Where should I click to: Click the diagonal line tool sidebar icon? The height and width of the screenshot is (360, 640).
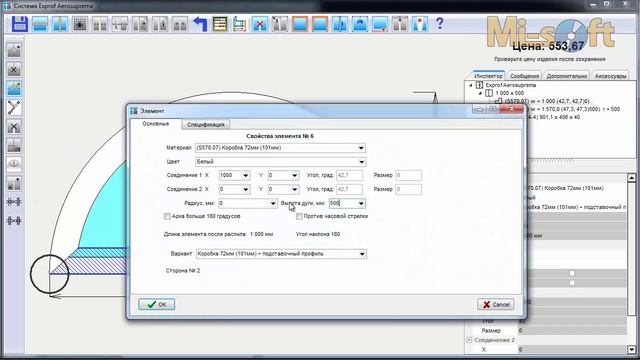[14, 108]
